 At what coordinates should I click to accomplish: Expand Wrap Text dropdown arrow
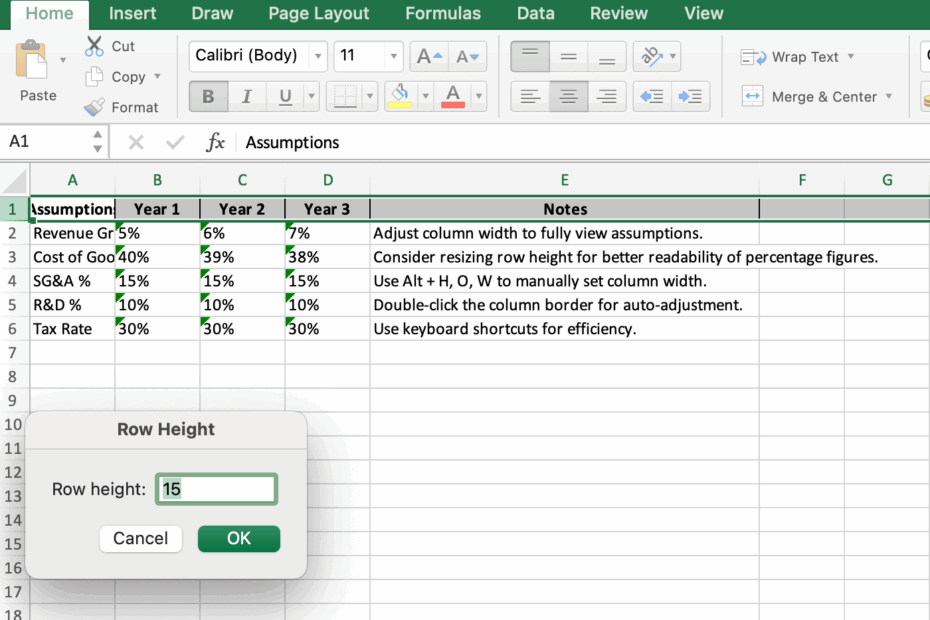(x=851, y=56)
